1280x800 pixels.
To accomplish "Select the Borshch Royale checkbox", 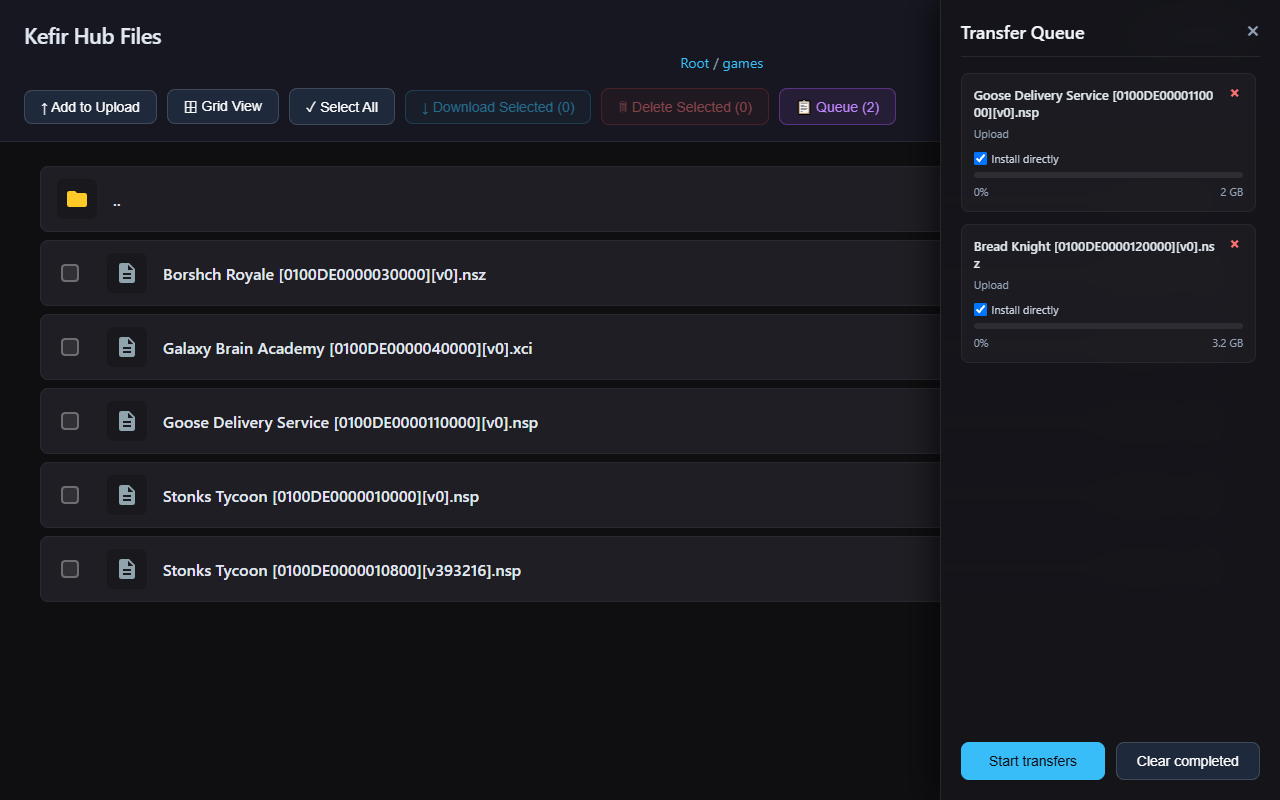I will point(70,273).
